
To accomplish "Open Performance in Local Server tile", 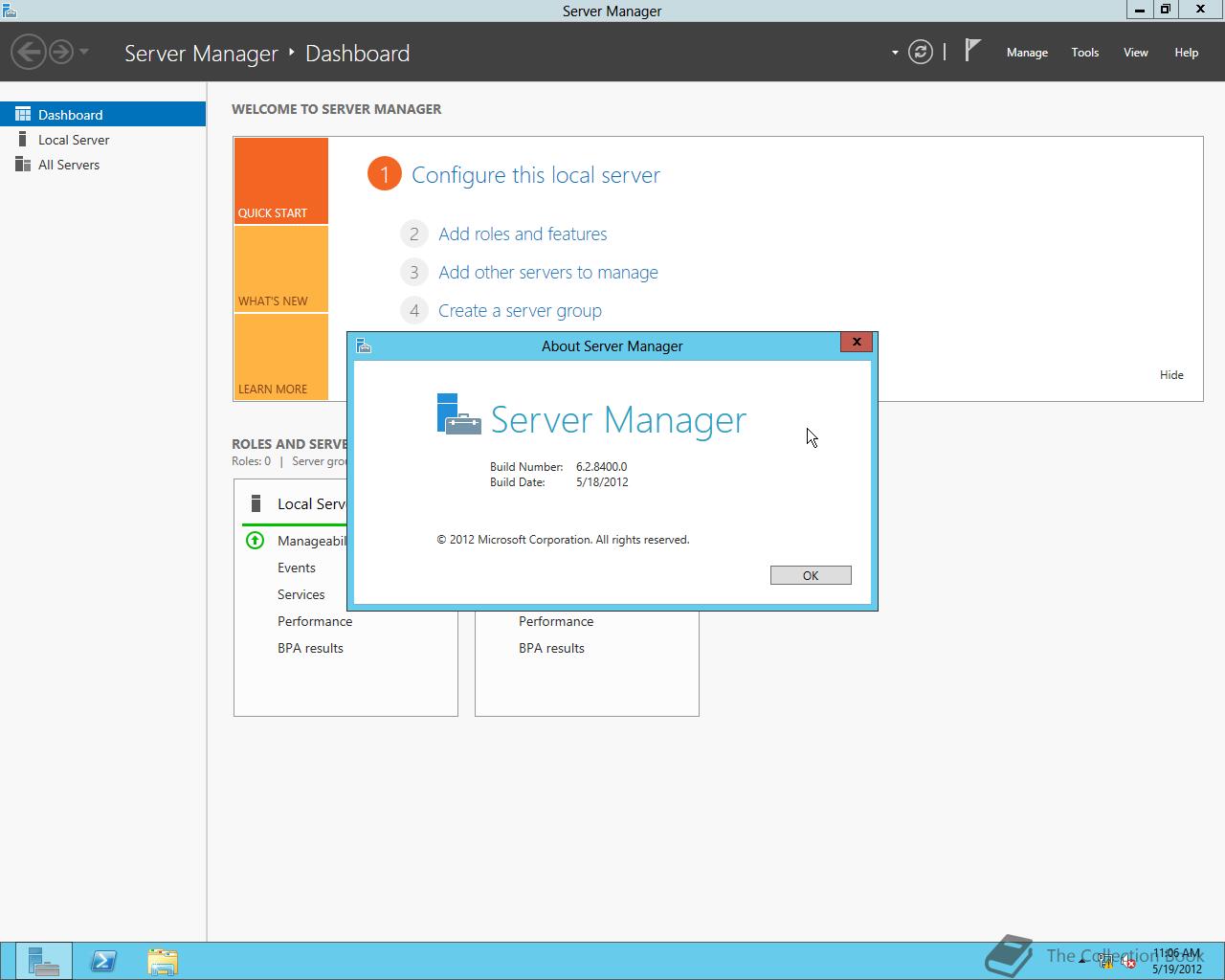I will point(315,621).
